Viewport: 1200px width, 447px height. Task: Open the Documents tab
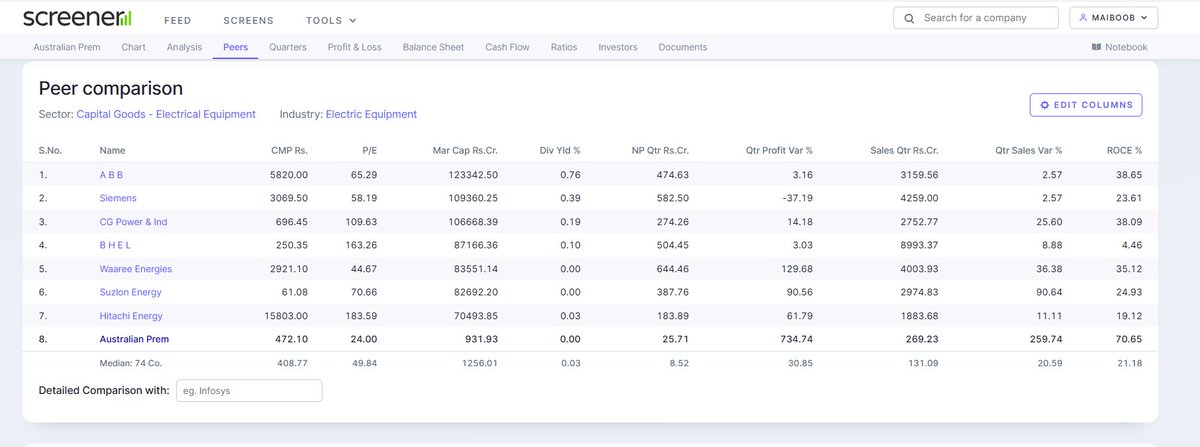683,47
